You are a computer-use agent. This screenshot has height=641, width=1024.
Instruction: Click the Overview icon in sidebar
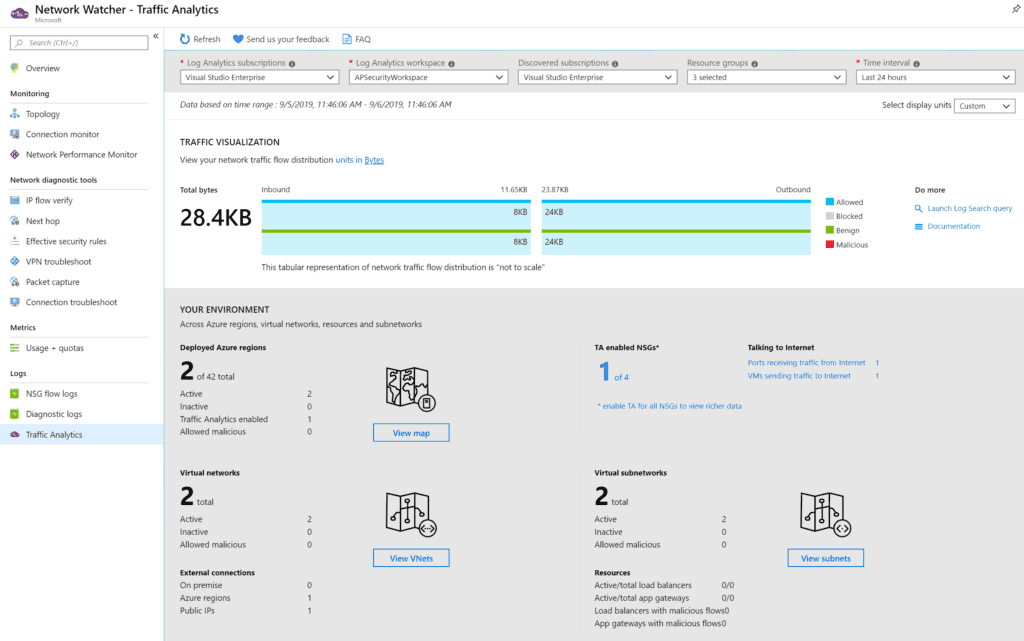coord(15,68)
